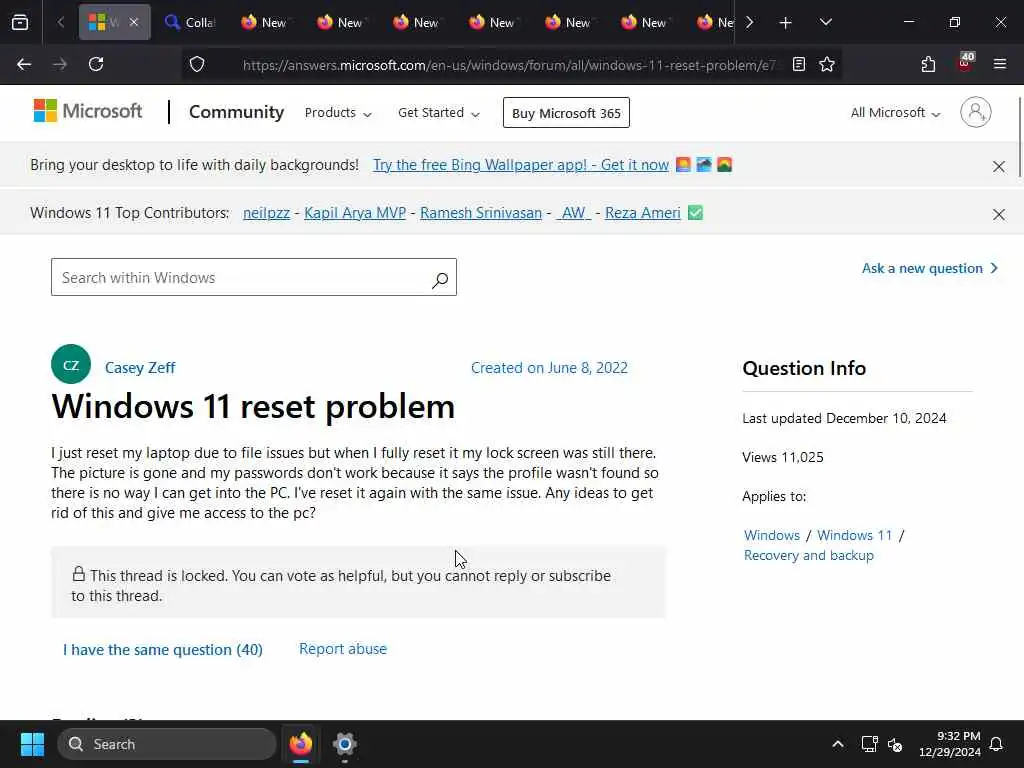Open Bing Wallpaper app link

[x=520, y=165]
